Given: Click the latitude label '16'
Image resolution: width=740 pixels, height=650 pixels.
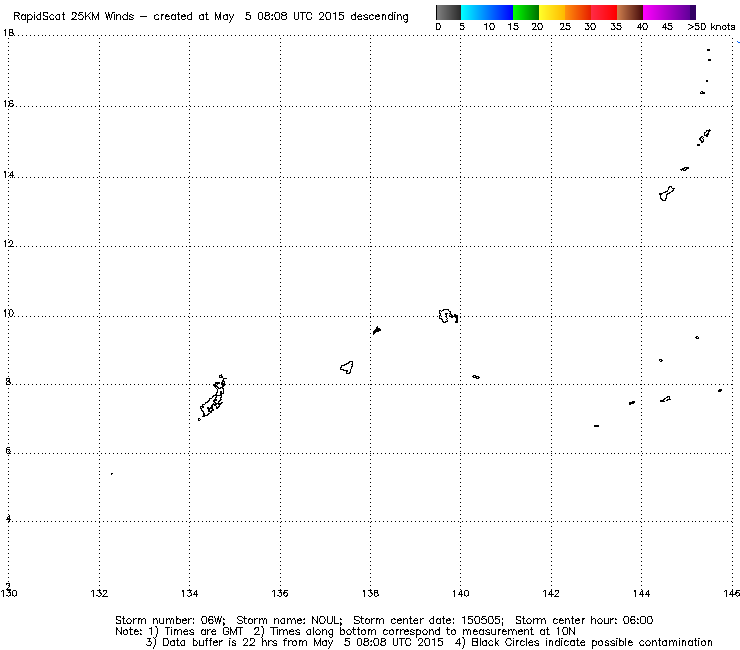Looking at the screenshot, I should pyautogui.click(x=8, y=103).
